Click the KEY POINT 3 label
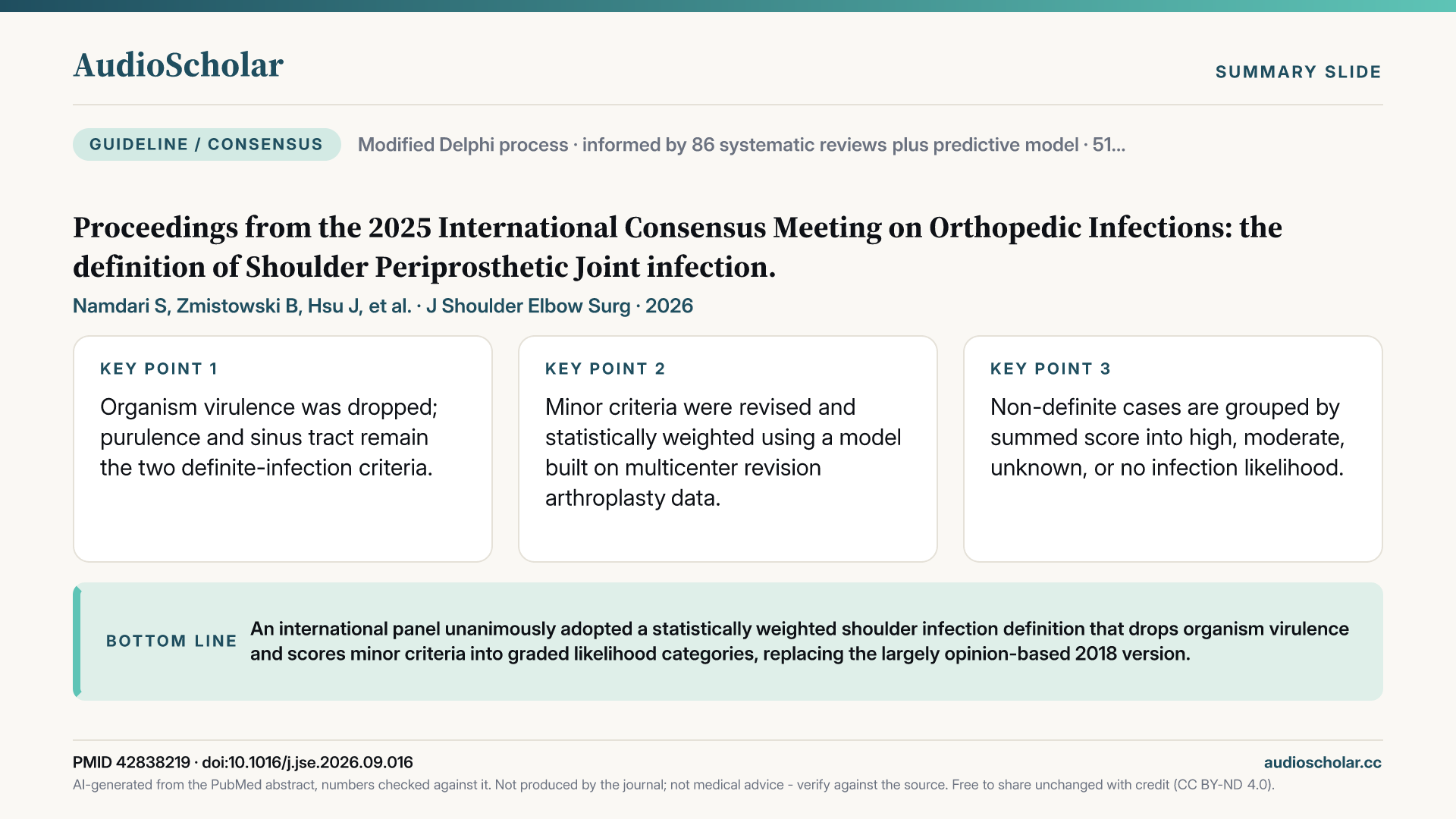Image resolution: width=1456 pixels, height=819 pixels. point(1050,369)
